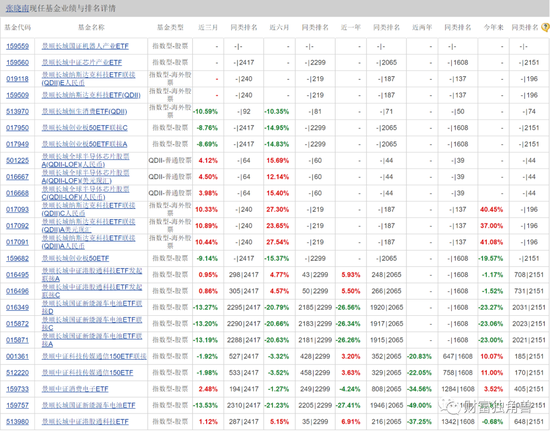Click the 近三月 column header

(x=208, y=27)
